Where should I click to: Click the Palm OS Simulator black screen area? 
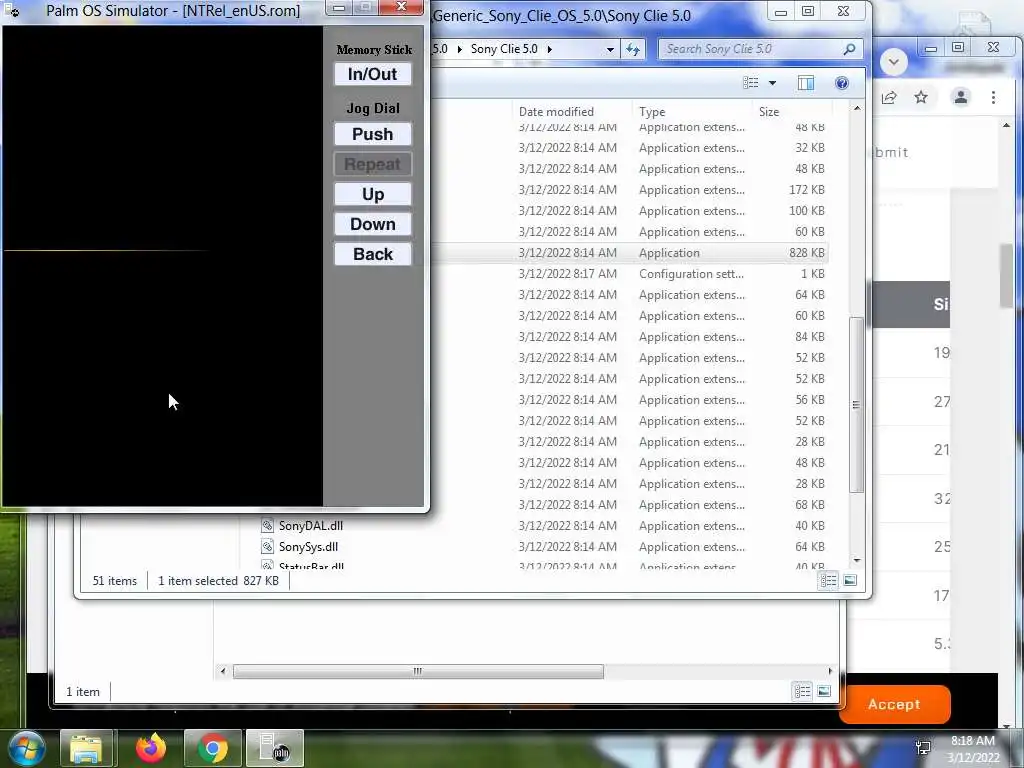click(x=163, y=266)
